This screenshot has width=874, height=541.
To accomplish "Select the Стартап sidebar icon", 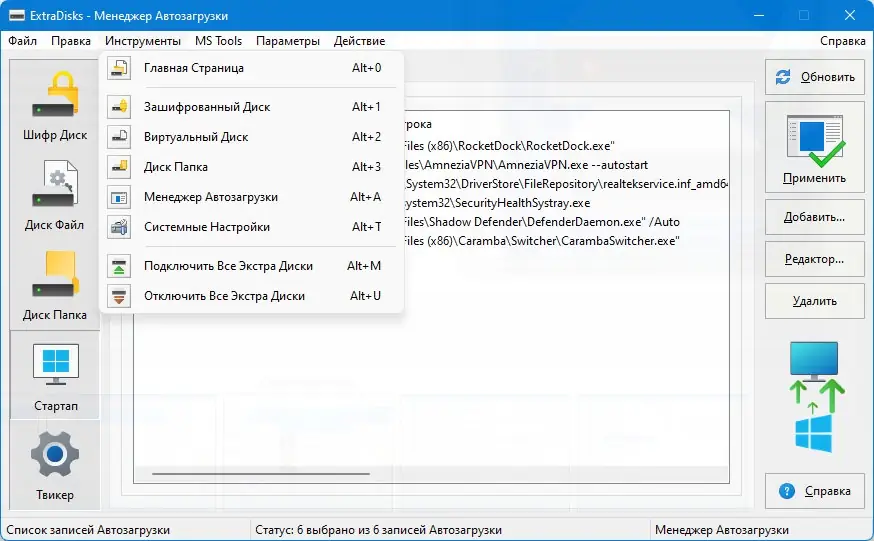I will click(55, 376).
